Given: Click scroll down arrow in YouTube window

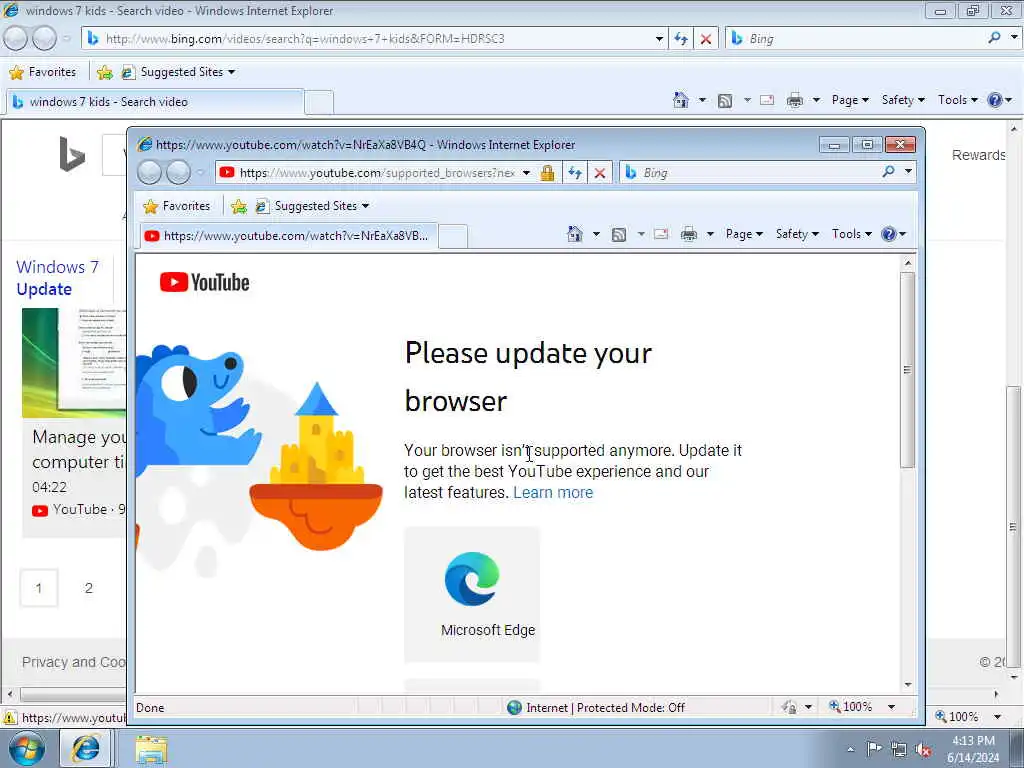Looking at the screenshot, I should point(908,684).
